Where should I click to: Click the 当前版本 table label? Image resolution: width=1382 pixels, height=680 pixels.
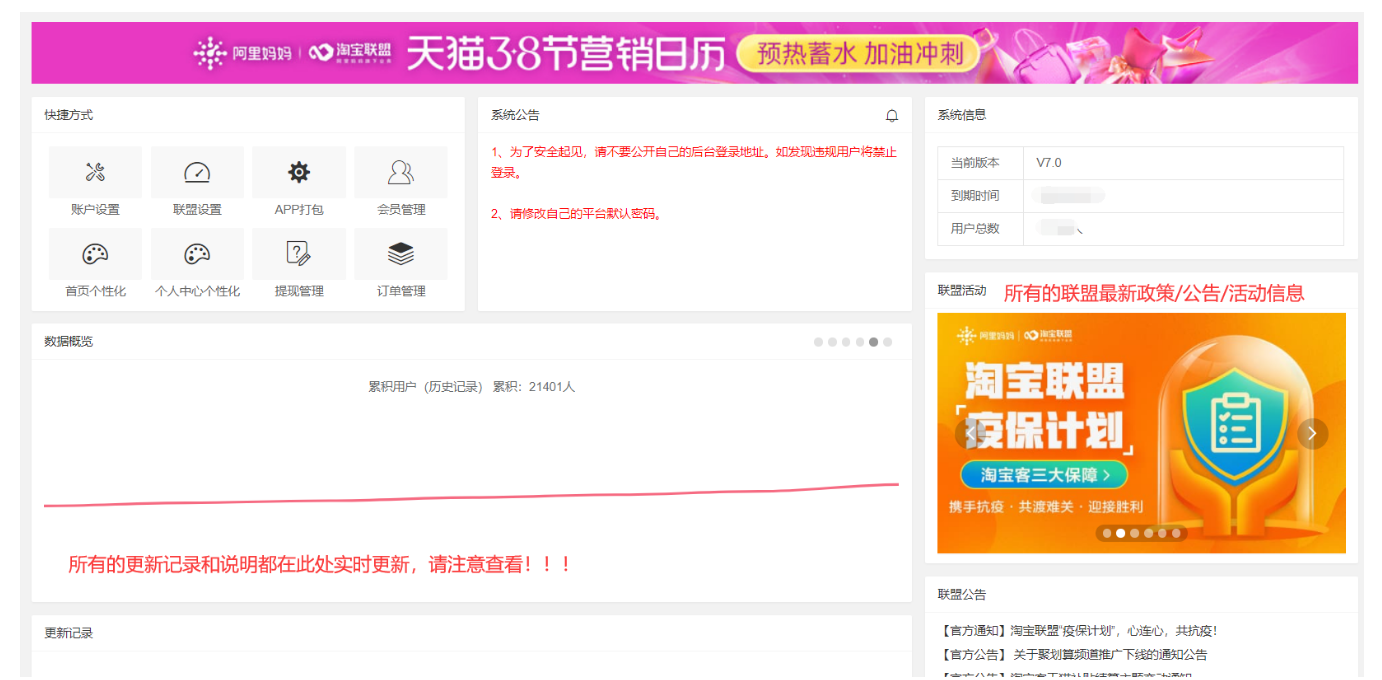pyautogui.click(x=975, y=163)
